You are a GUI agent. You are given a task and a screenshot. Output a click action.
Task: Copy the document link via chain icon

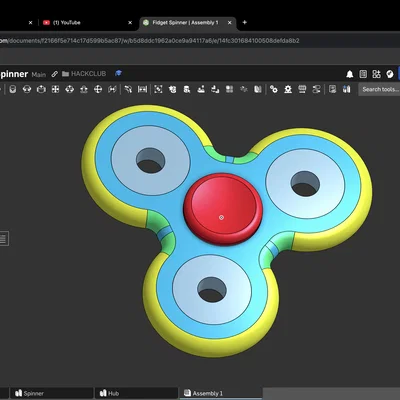pyautogui.click(x=55, y=74)
